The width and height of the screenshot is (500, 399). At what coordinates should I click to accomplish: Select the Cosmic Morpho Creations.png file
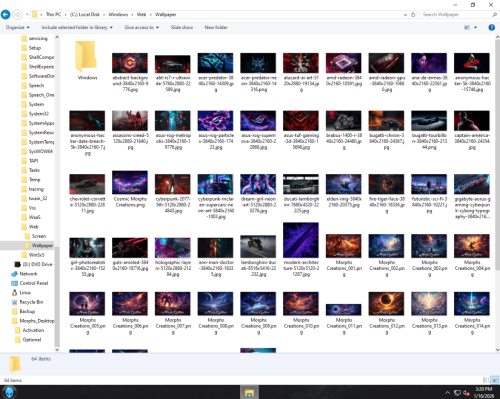tap(130, 189)
